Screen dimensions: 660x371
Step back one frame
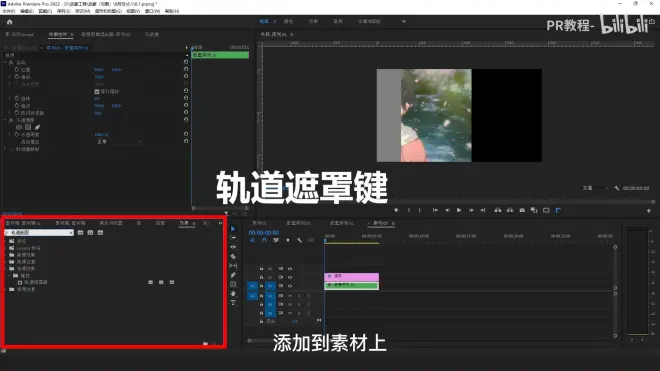coord(447,210)
